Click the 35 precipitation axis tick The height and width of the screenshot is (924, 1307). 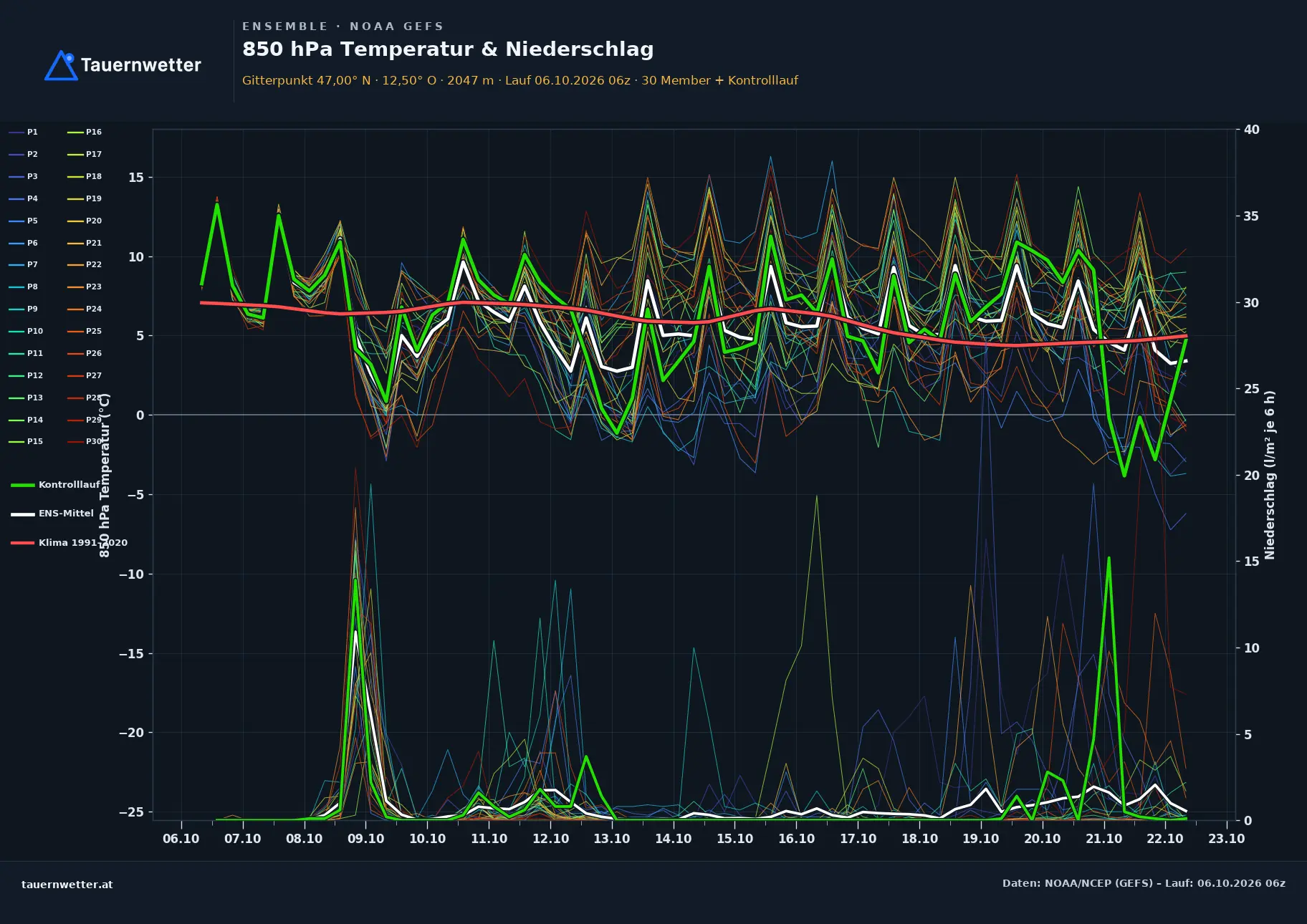pos(1252,216)
